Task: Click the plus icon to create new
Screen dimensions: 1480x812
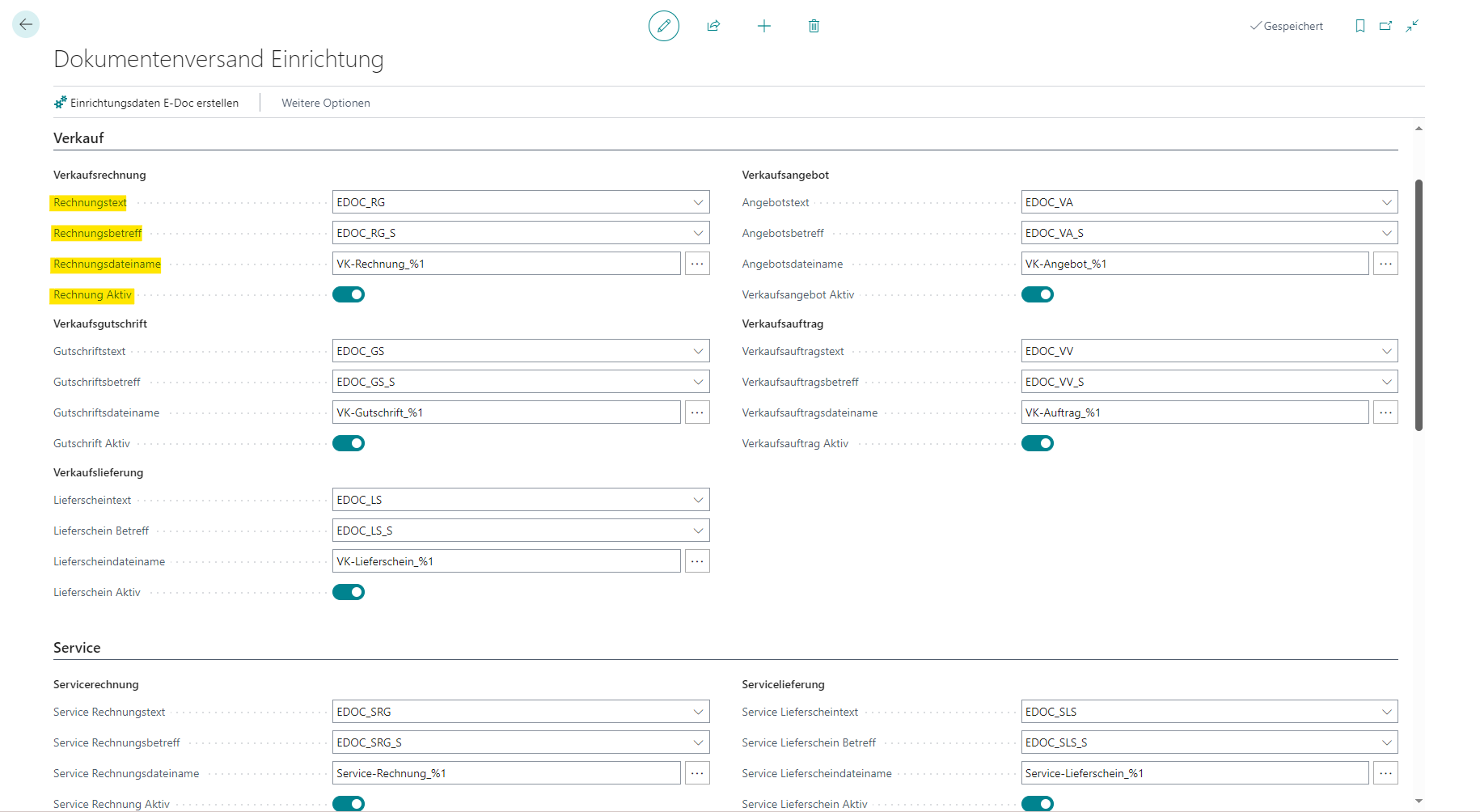Action: pos(763,26)
